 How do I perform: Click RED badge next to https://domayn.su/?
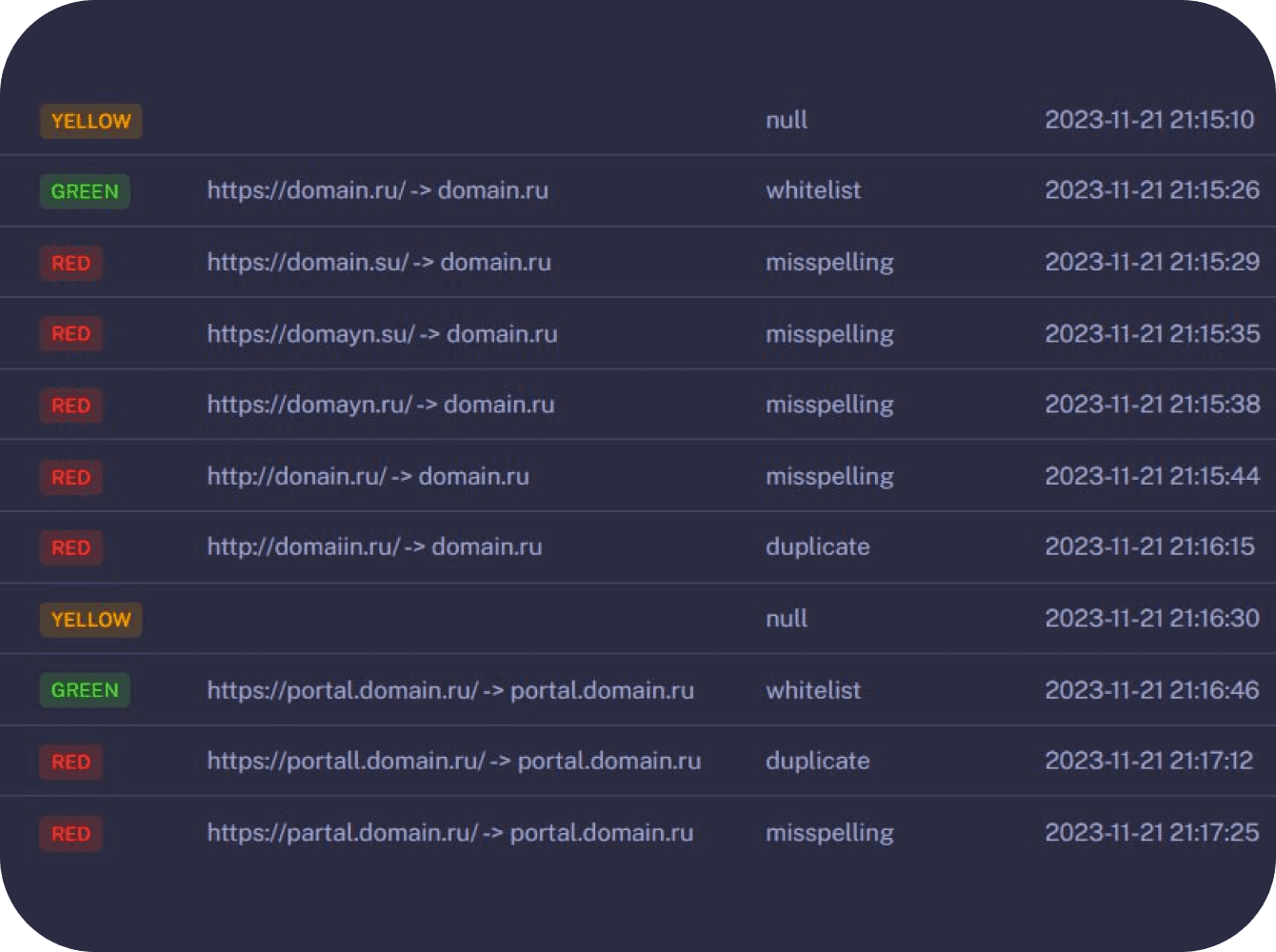tap(70, 334)
